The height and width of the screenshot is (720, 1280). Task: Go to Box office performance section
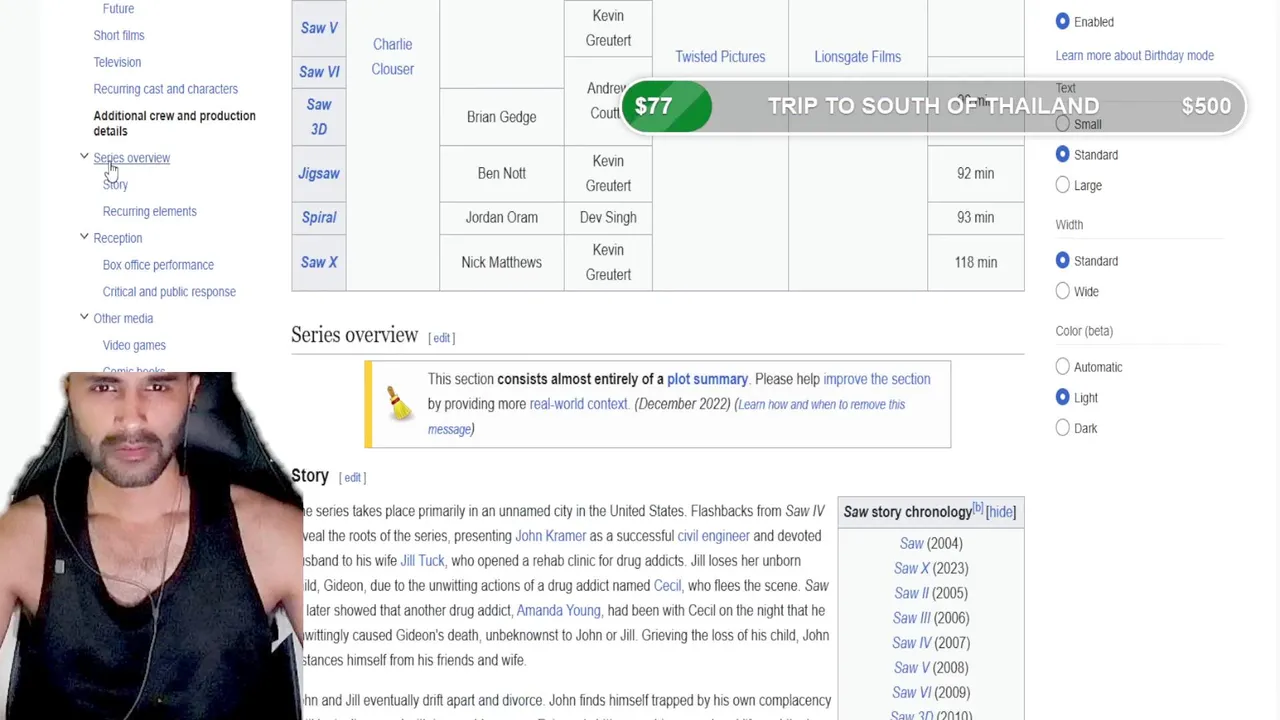(x=158, y=265)
